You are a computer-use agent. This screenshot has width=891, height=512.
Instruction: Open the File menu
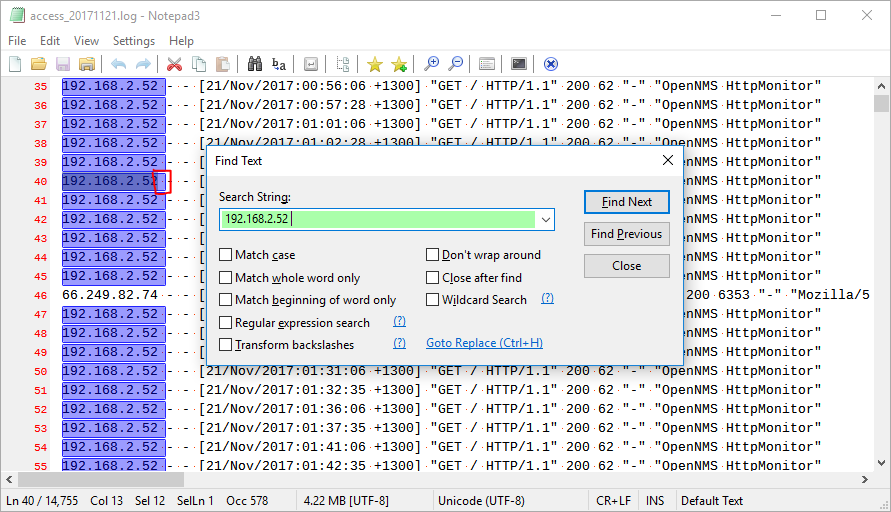click(17, 41)
